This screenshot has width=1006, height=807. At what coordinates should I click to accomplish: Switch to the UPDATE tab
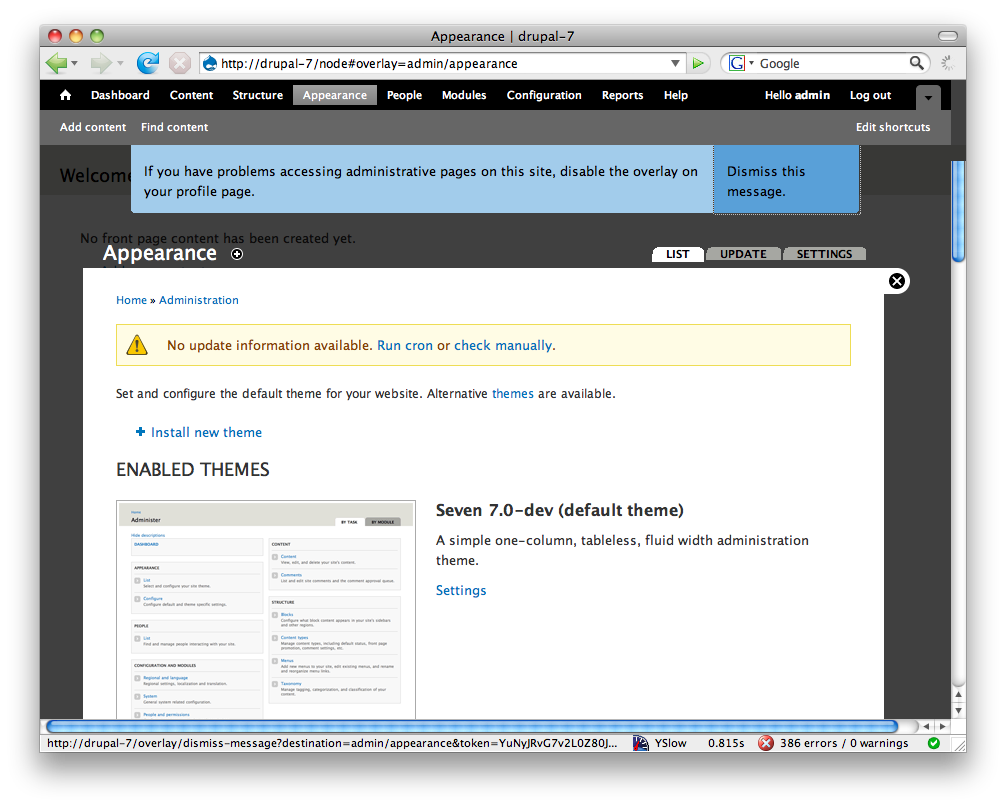coord(743,254)
